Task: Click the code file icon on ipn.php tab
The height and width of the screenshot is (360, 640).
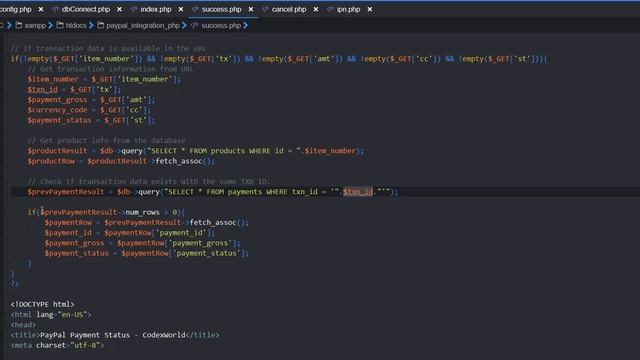Action: pyautogui.click(x=330, y=9)
